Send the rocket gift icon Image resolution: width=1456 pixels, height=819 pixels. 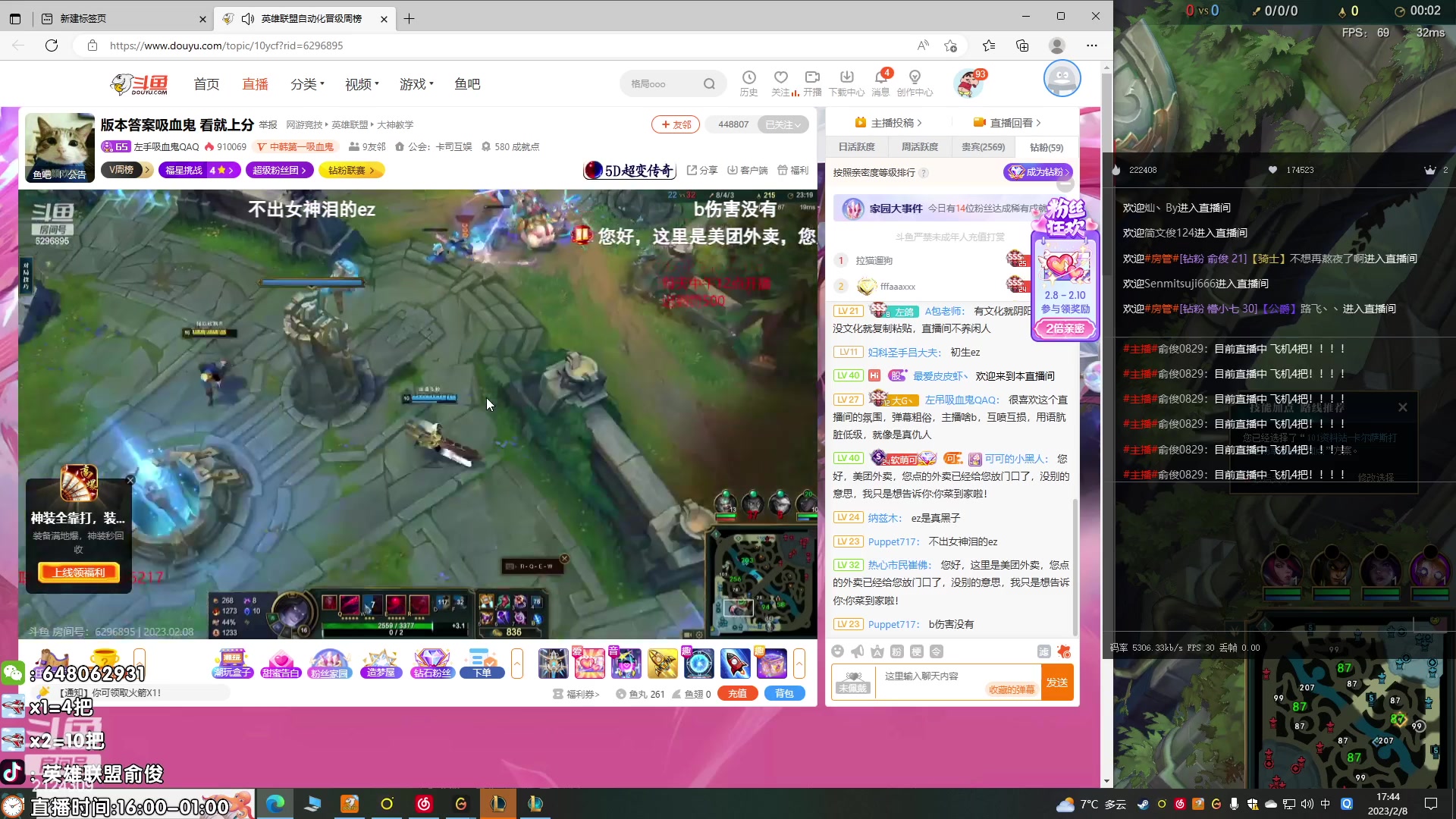coord(735,664)
